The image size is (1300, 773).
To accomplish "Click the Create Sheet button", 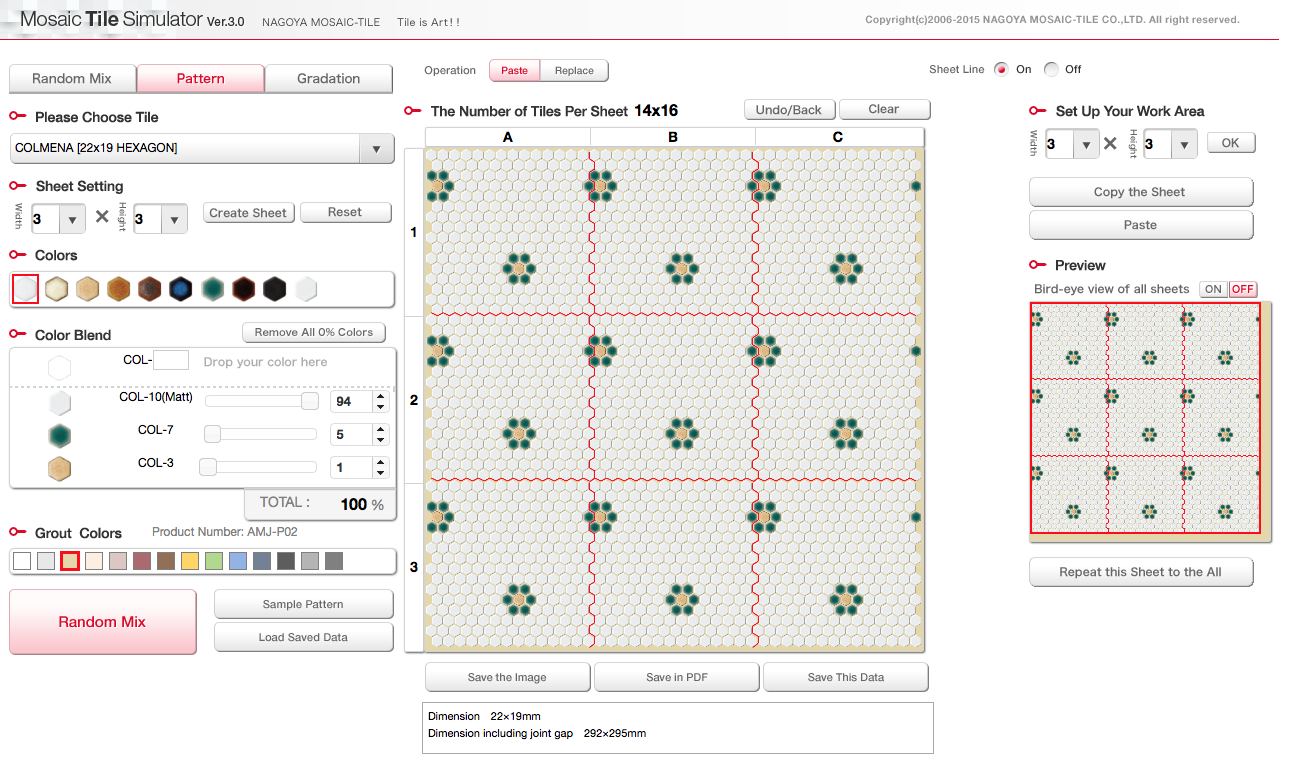I will coord(248,212).
